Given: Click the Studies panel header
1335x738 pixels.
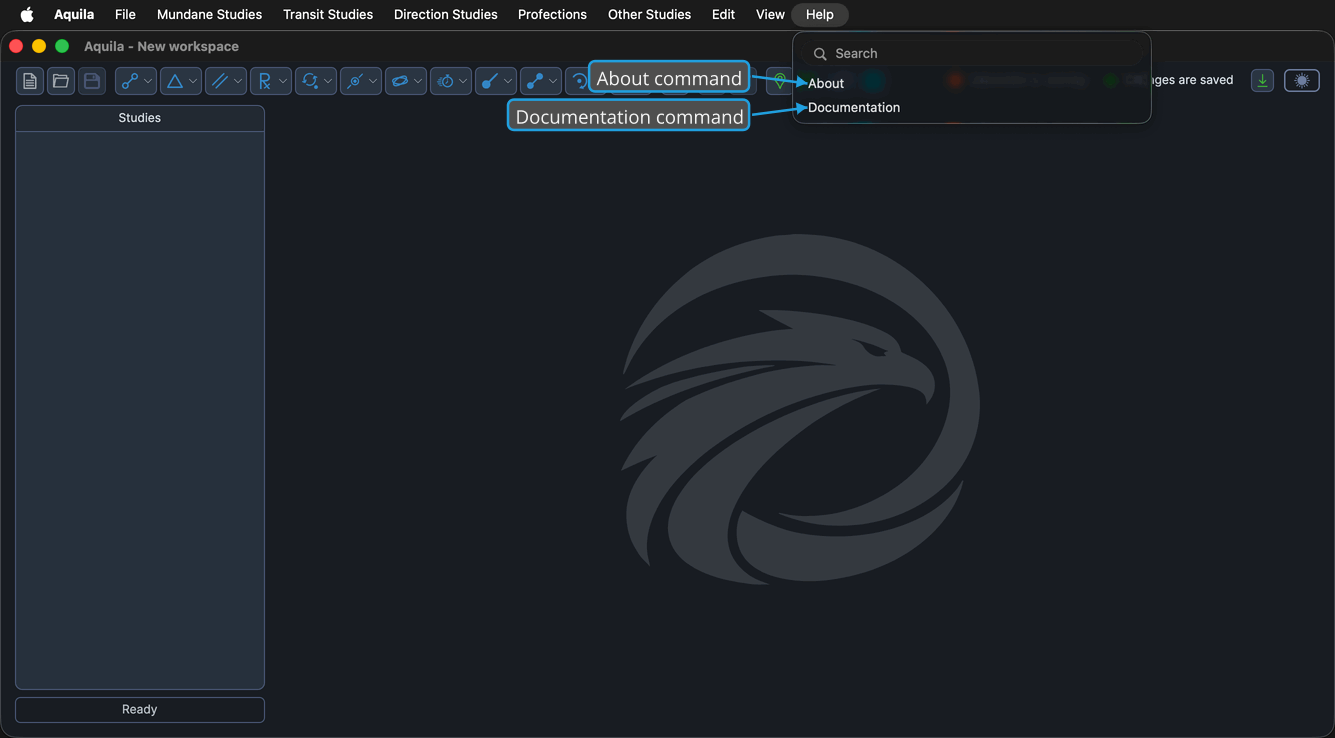Looking at the screenshot, I should 140,118.
